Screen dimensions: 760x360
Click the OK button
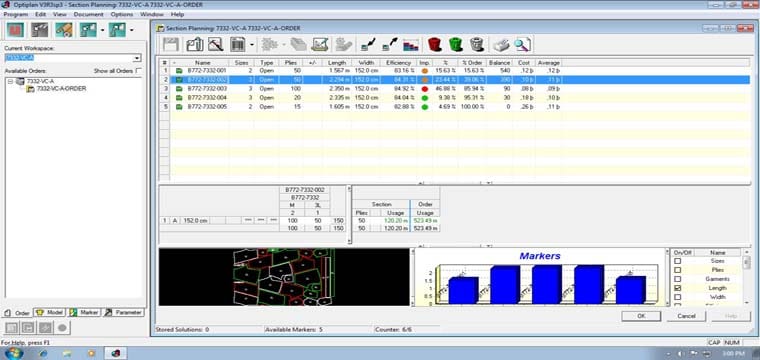coord(641,316)
